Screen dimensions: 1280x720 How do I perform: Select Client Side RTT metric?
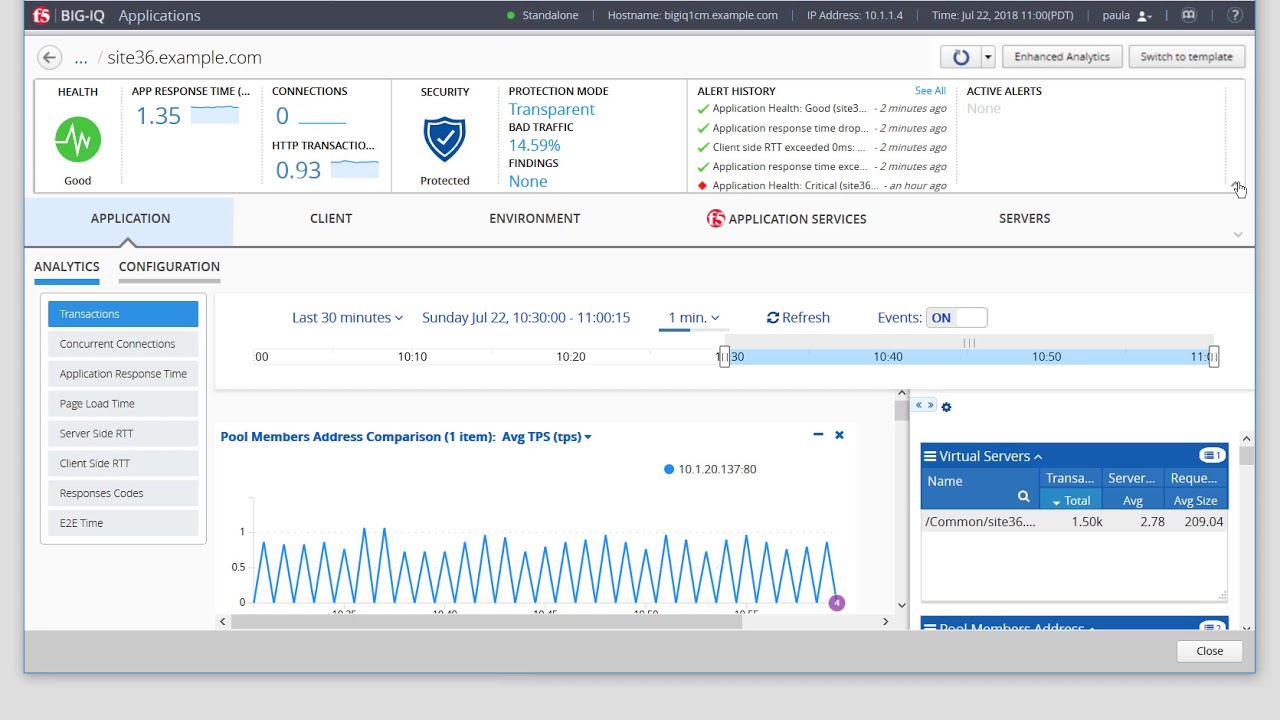click(123, 464)
